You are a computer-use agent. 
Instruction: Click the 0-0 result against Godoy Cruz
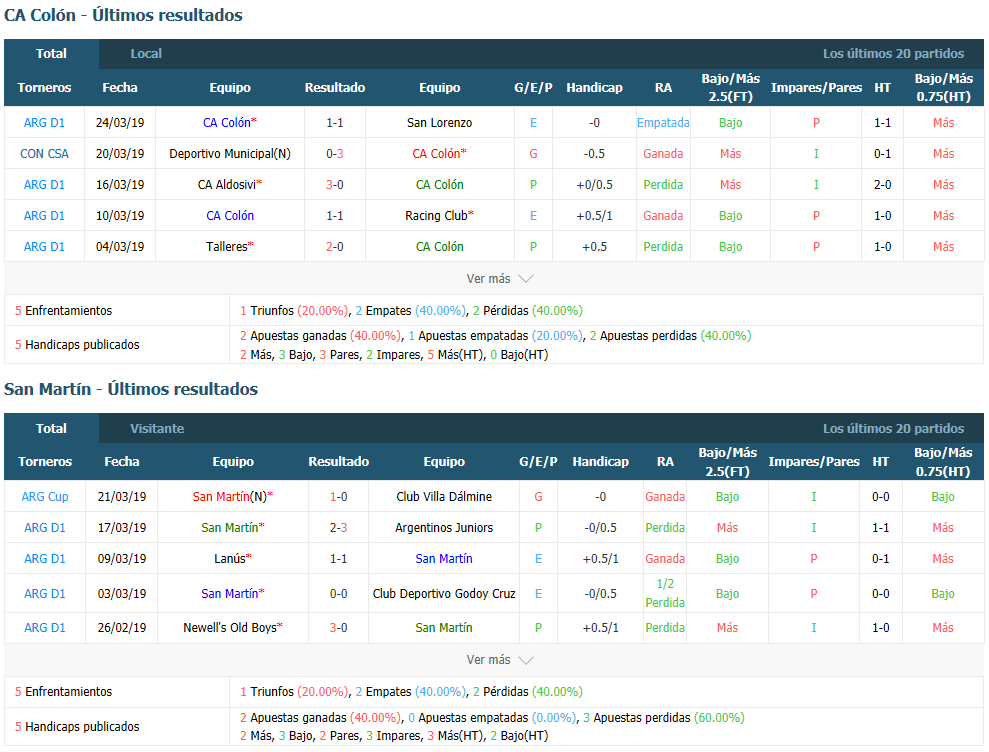pos(339,593)
